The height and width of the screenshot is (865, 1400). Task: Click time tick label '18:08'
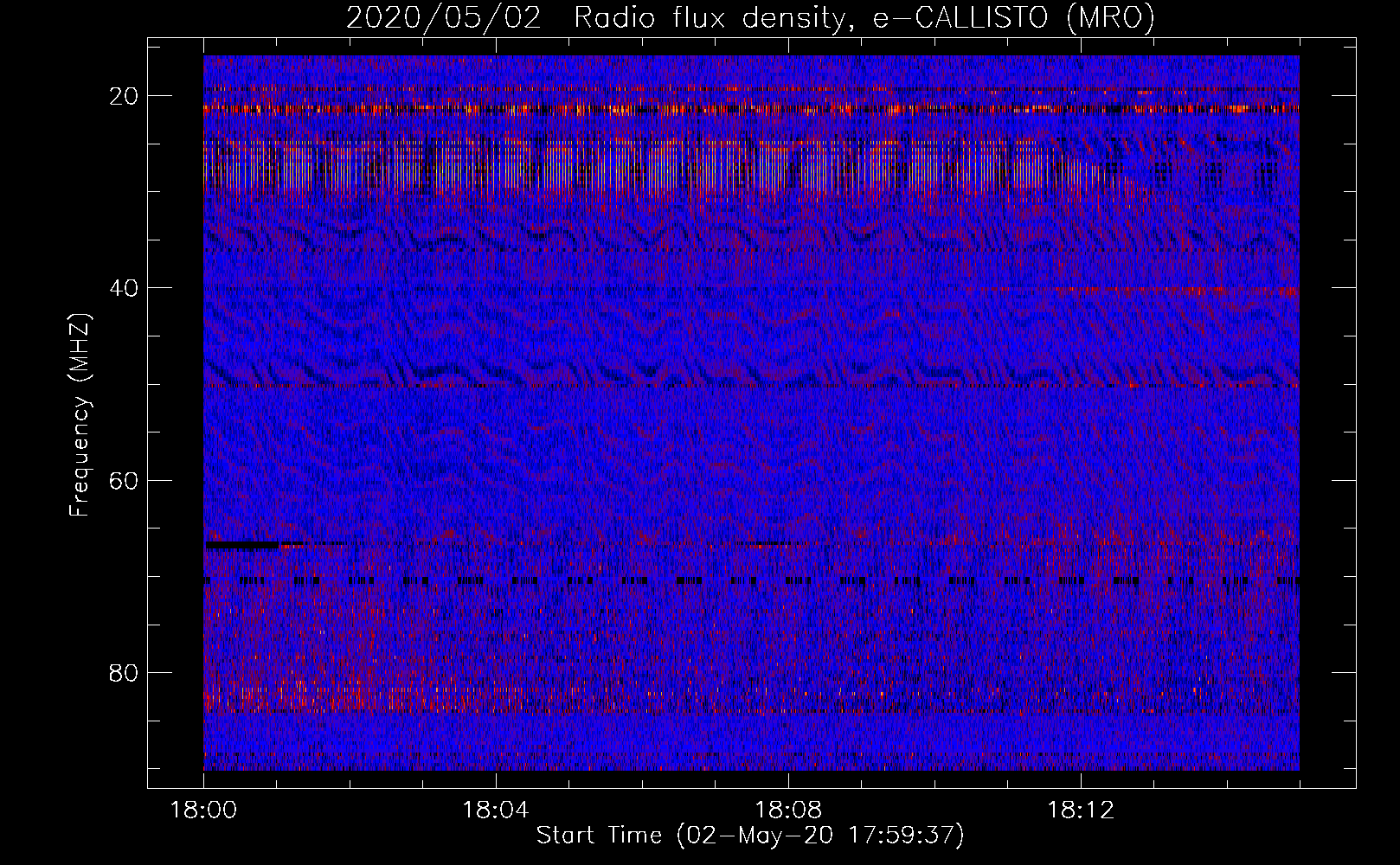(x=788, y=811)
